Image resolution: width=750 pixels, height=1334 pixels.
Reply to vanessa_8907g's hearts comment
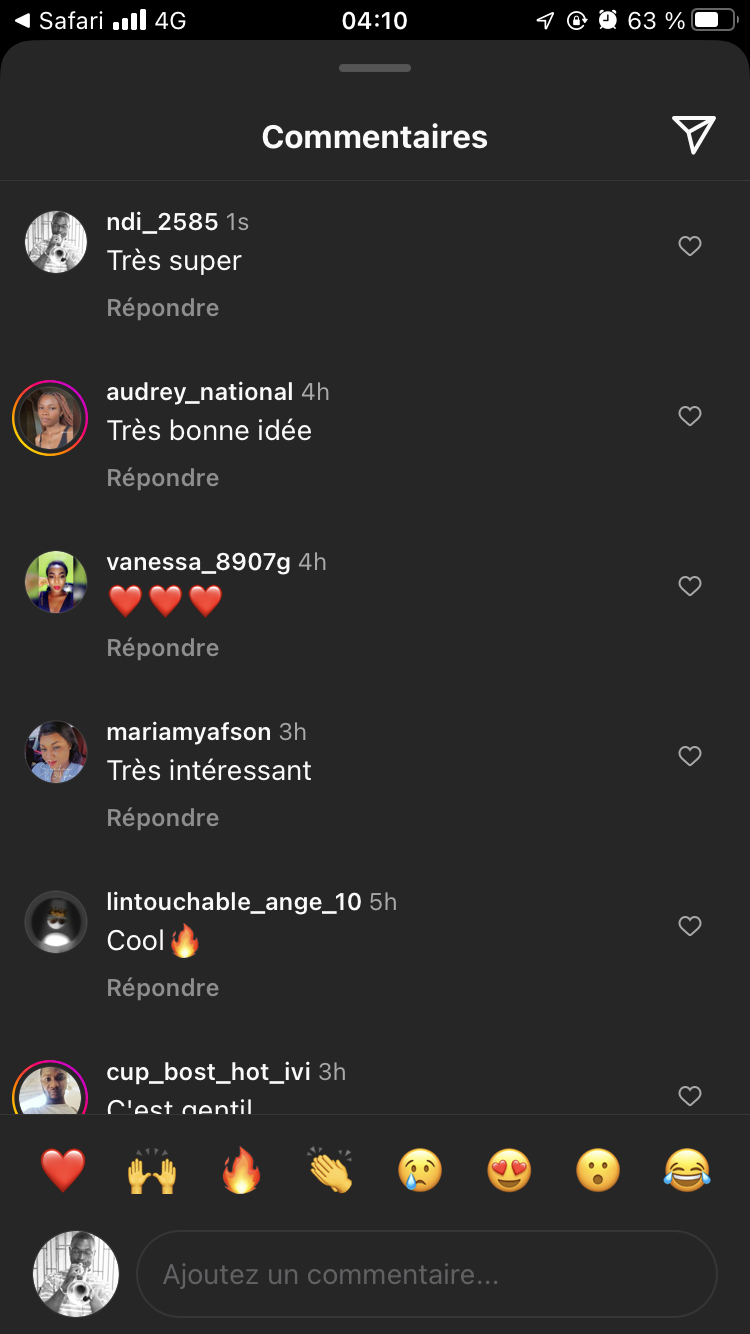click(163, 648)
